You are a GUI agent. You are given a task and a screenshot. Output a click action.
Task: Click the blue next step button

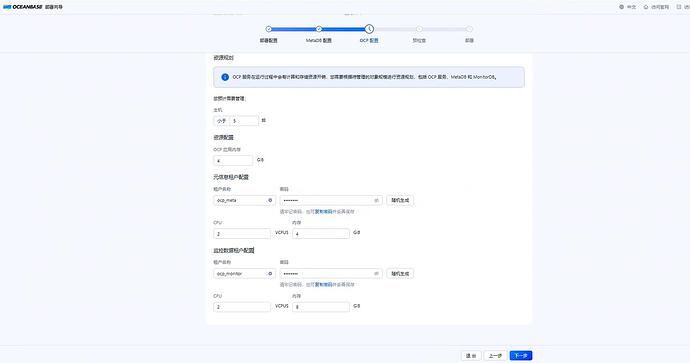(x=521, y=356)
